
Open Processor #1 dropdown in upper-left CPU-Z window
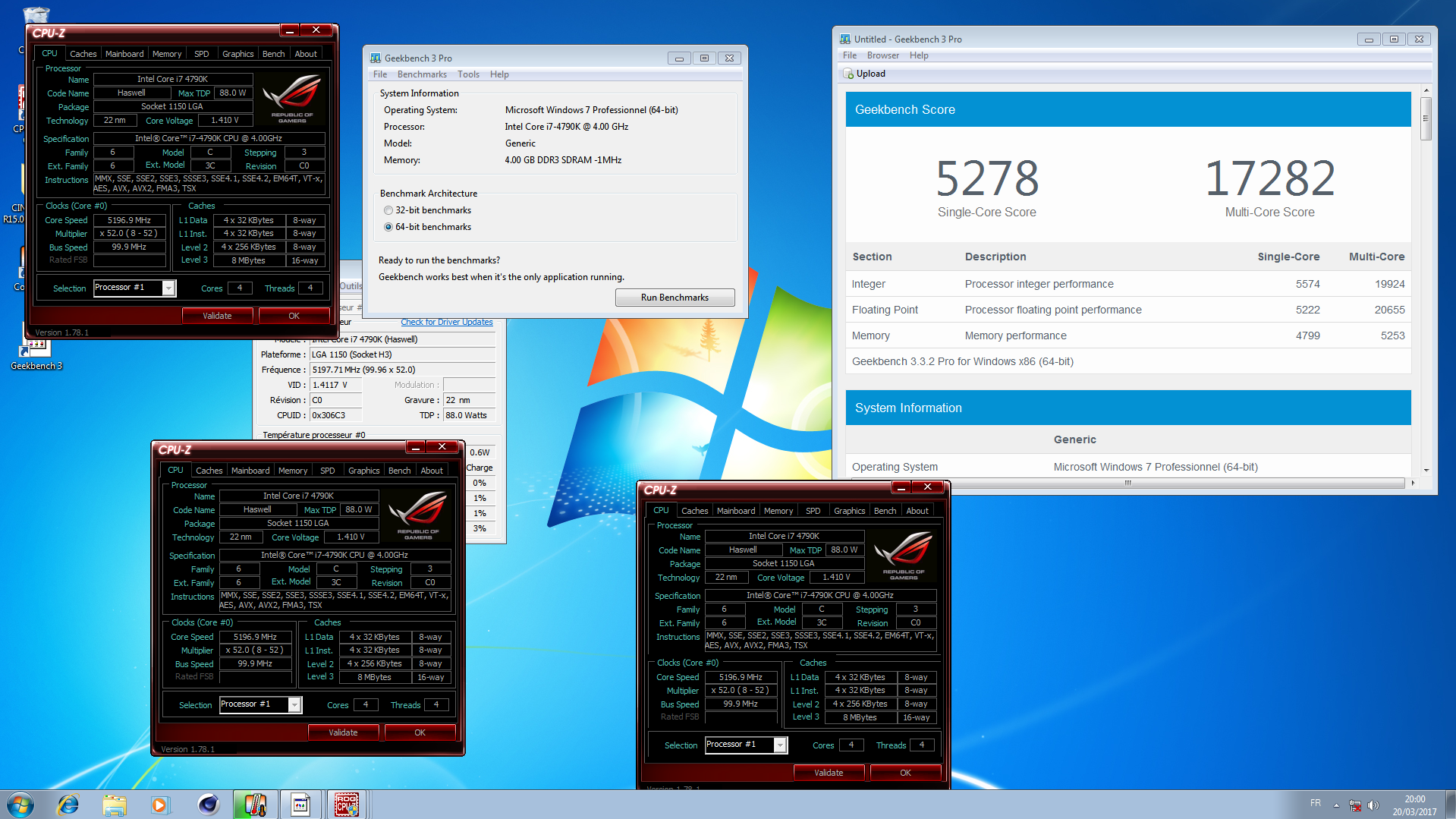point(168,288)
